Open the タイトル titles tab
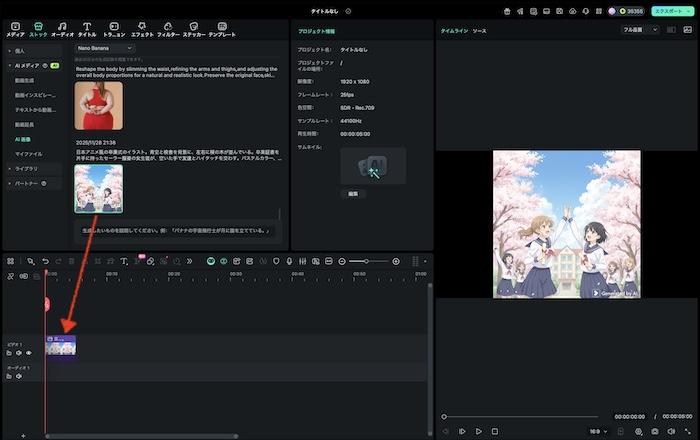Screen dimensions: 700x440 coord(87,29)
